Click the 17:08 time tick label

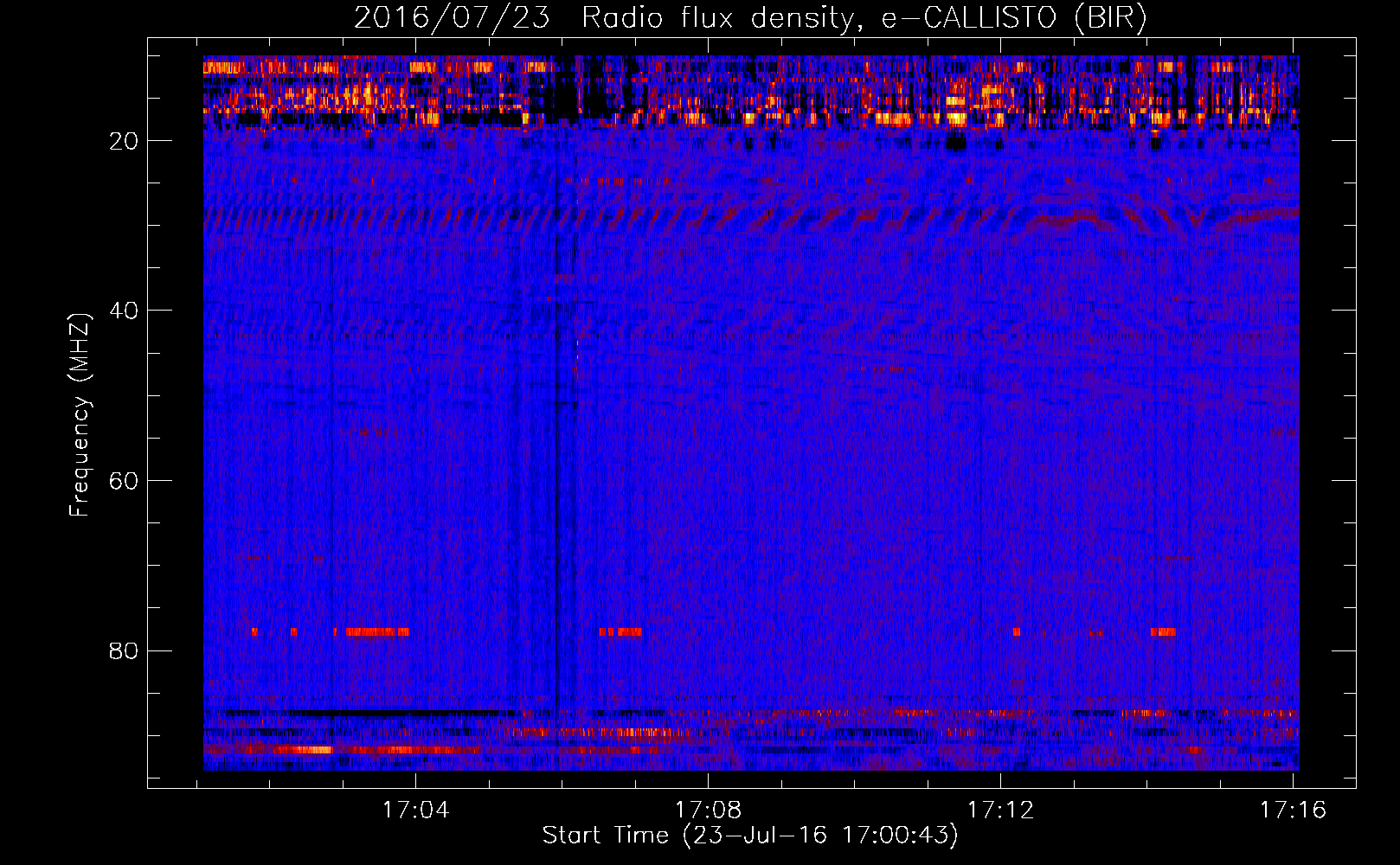(709, 811)
